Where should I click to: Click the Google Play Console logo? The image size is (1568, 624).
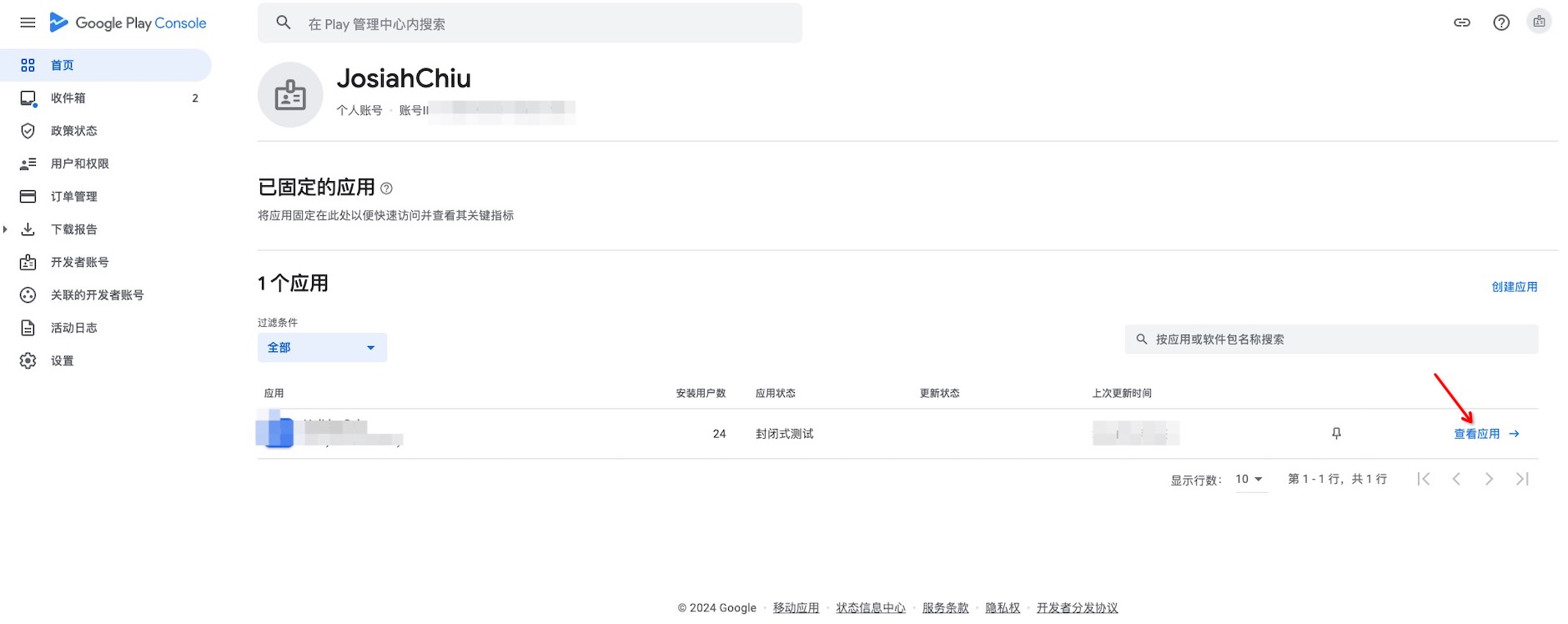128,23
